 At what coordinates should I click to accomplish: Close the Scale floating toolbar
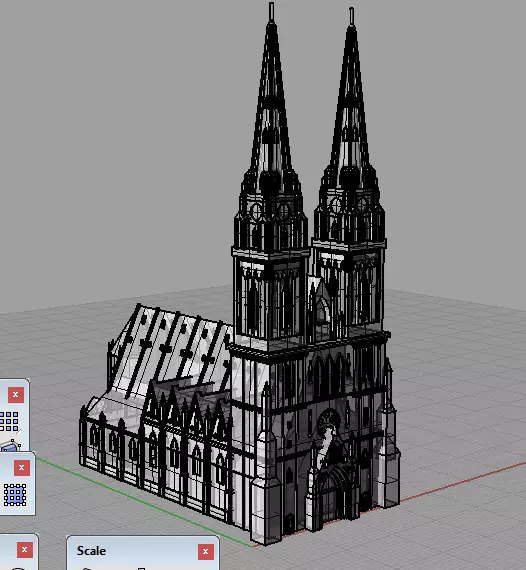click(x=205, y=551)
